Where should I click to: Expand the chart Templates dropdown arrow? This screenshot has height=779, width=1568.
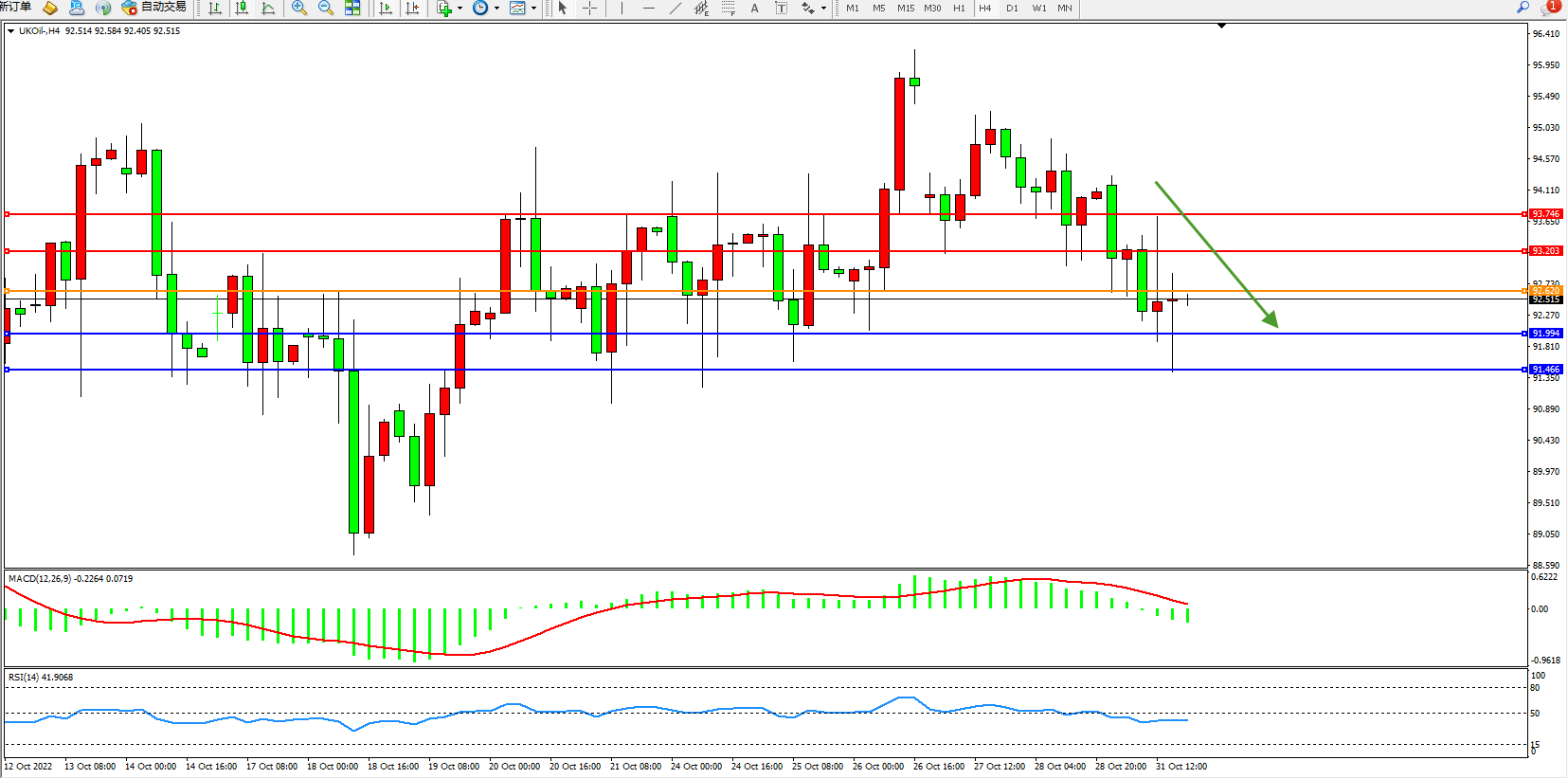[533, 8]
